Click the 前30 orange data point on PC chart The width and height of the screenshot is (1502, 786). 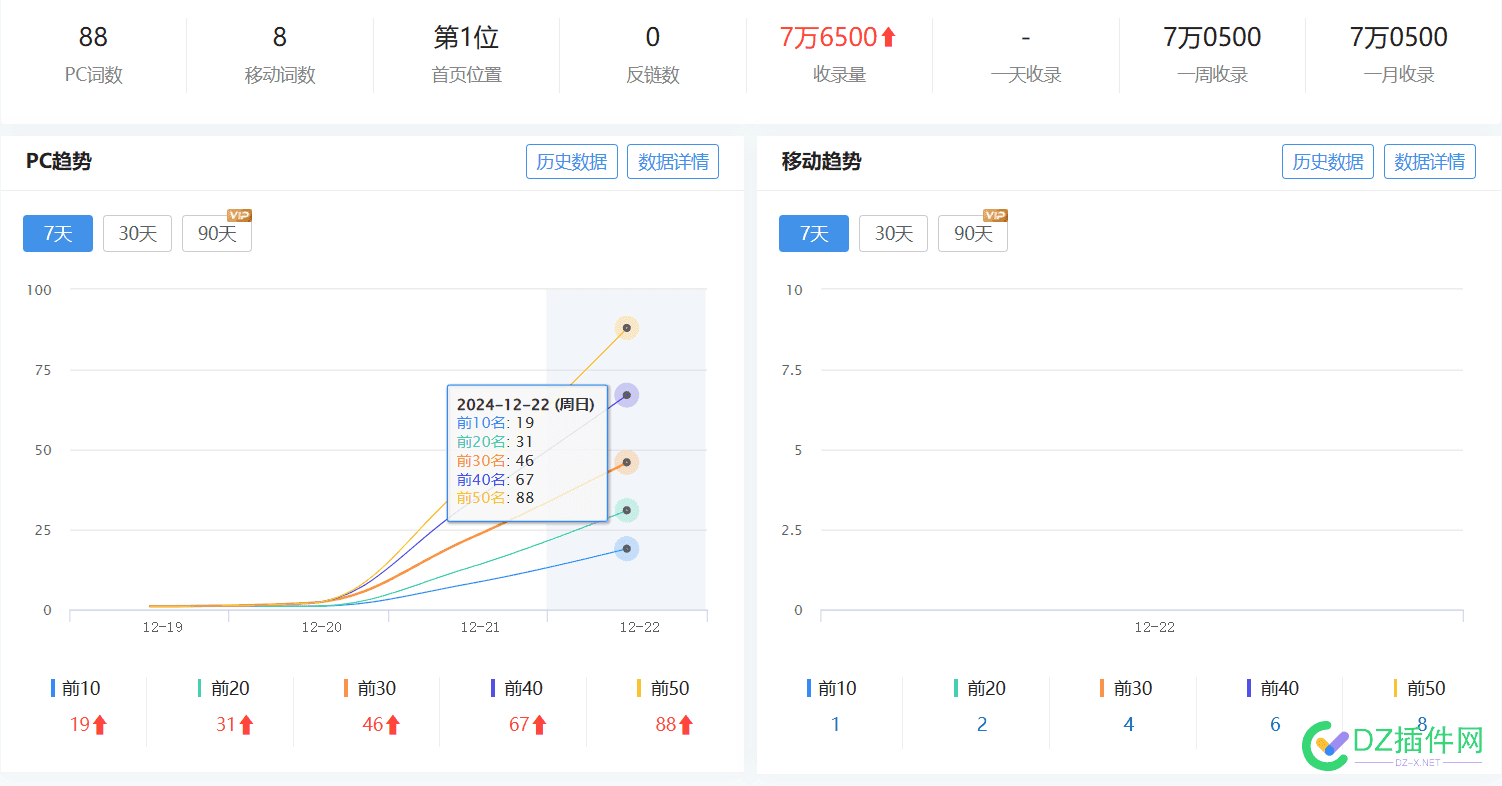pyautogui.click(x=627, y=462)
